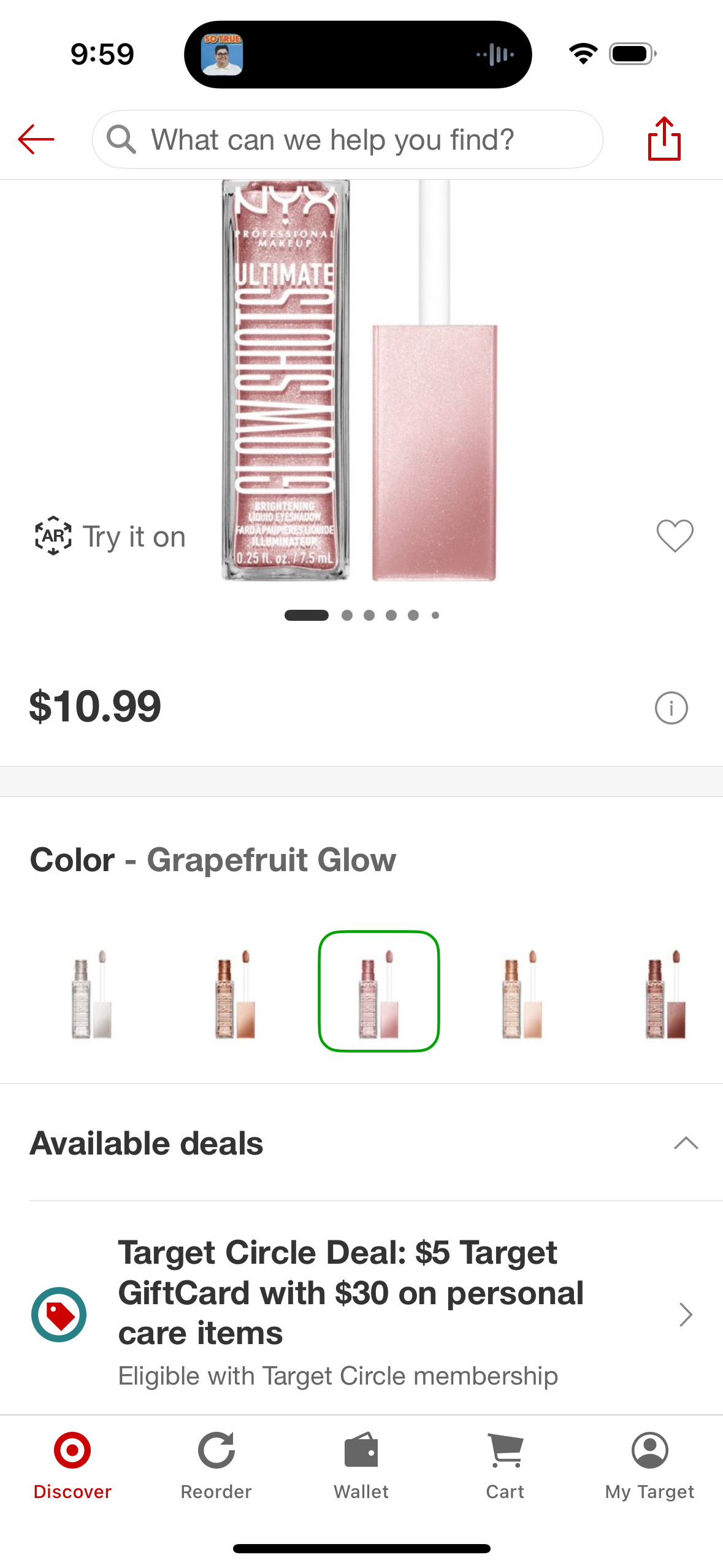Choose the copper bronze color swatch
Screen dimensions: 723x1568
click(235, 992)
